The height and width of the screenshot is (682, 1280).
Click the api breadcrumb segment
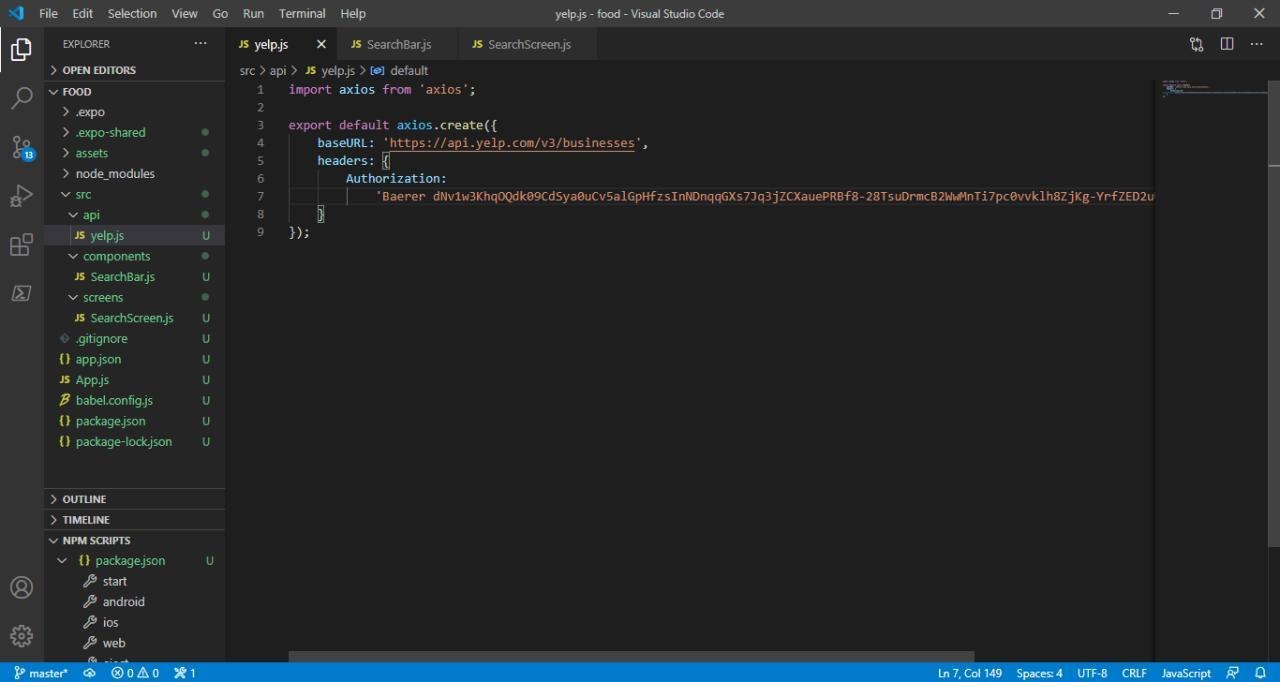tap(278, 71)
